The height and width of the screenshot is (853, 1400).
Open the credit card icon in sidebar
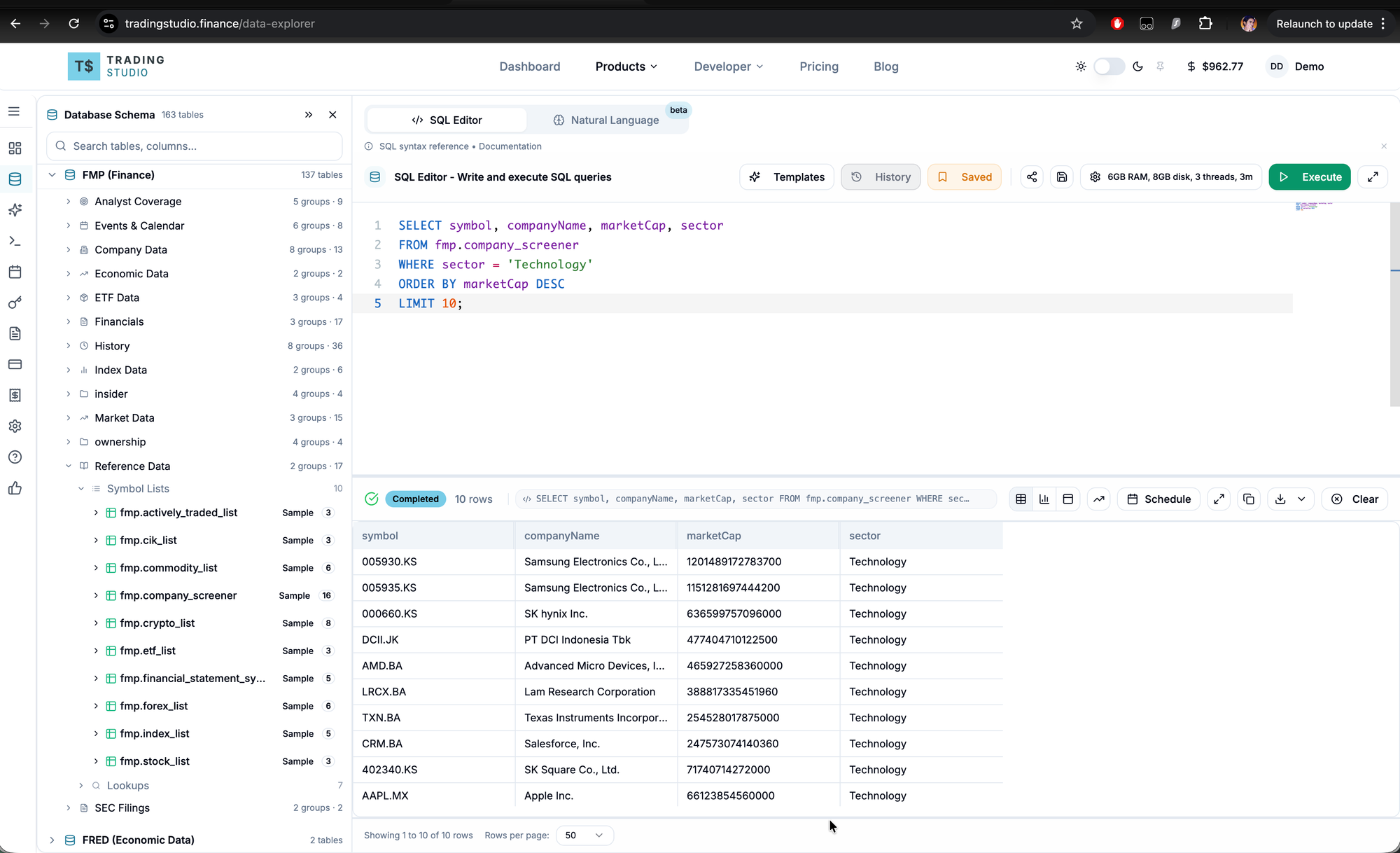15,364
